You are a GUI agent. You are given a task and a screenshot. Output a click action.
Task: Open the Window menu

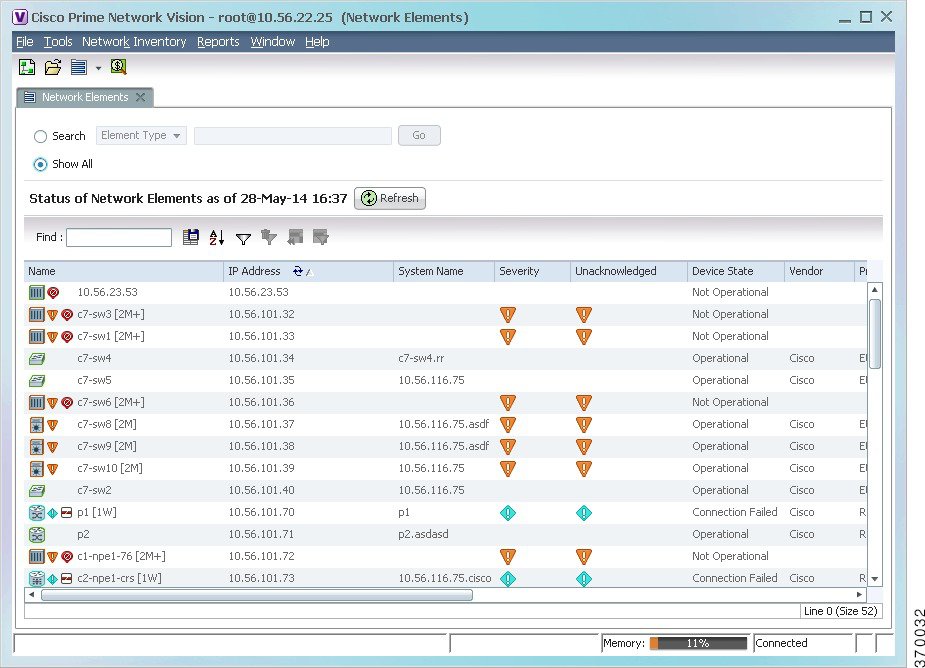pyautogui.click(x=273, y=42)
